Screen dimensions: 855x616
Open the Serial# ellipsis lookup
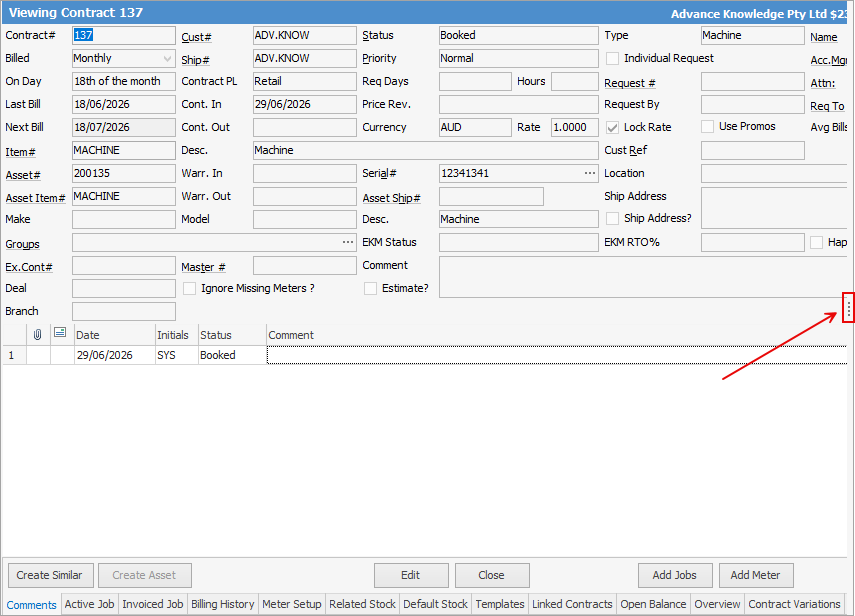pos(590,173)
